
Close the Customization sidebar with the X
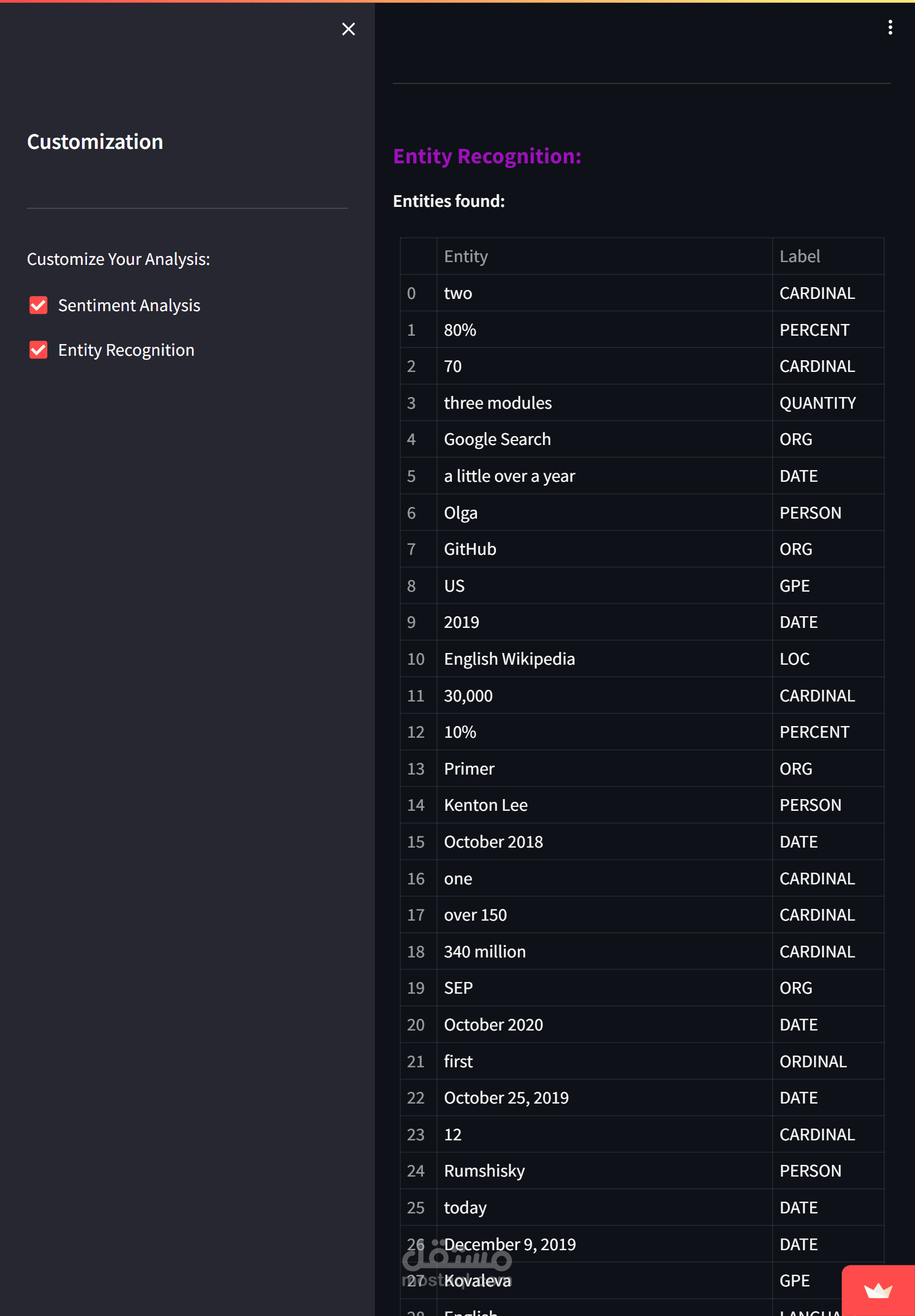tap(348, 29)
